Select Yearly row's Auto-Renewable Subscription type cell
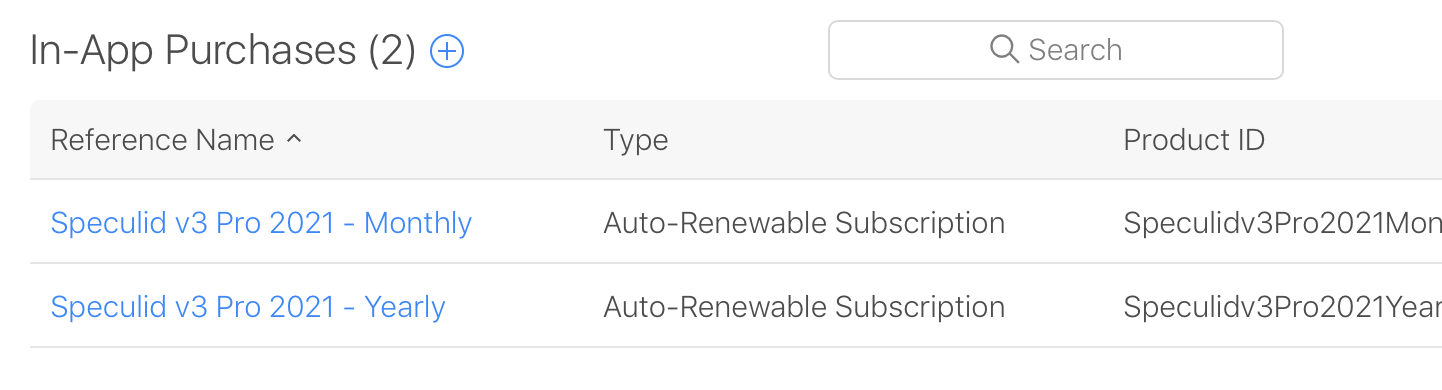This screenshot has width=1442, height=390. (804, 307)
